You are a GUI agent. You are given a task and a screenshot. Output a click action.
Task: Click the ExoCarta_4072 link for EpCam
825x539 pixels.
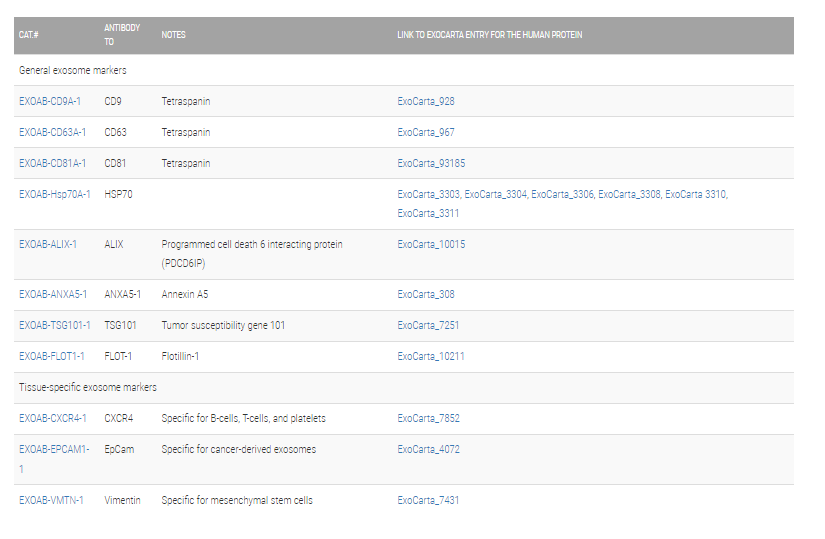(428, 449)
